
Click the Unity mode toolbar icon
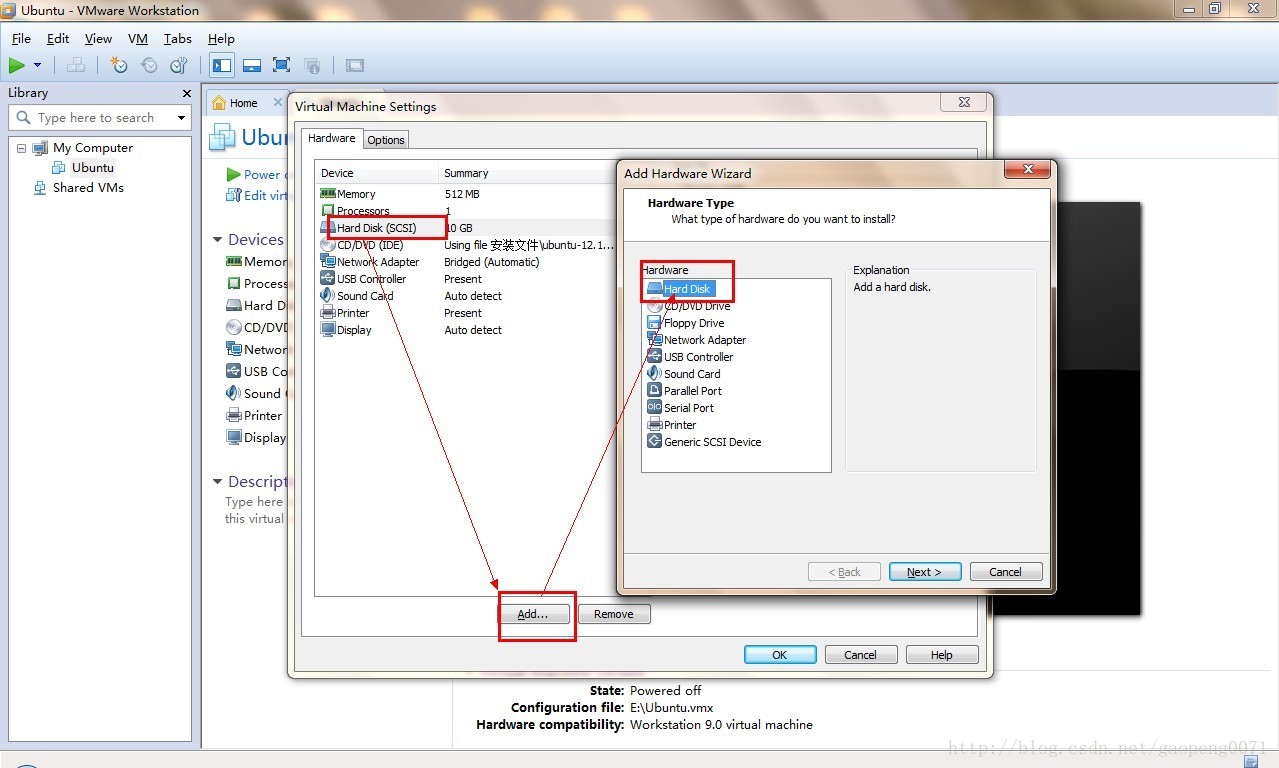tap(312, 65)
